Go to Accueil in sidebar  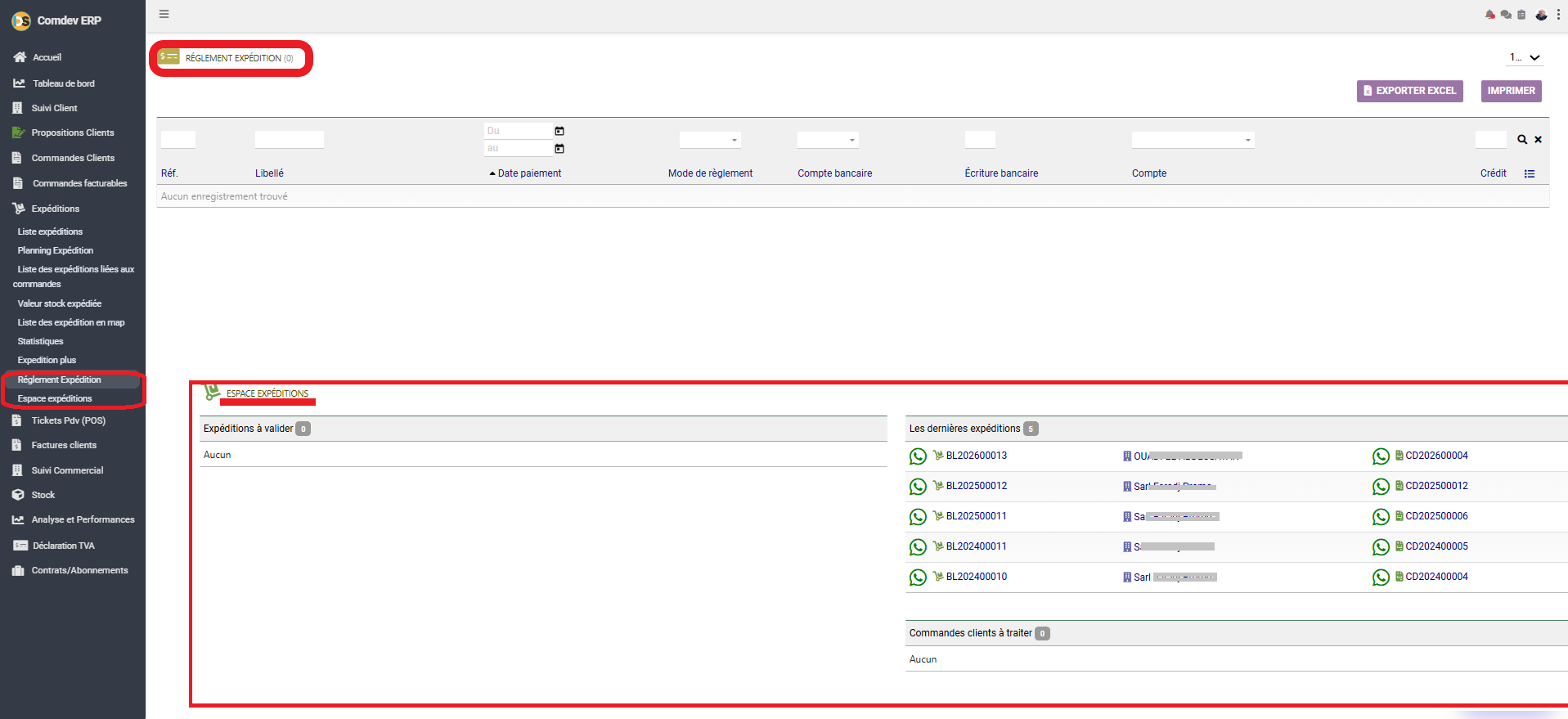(47, 57)
